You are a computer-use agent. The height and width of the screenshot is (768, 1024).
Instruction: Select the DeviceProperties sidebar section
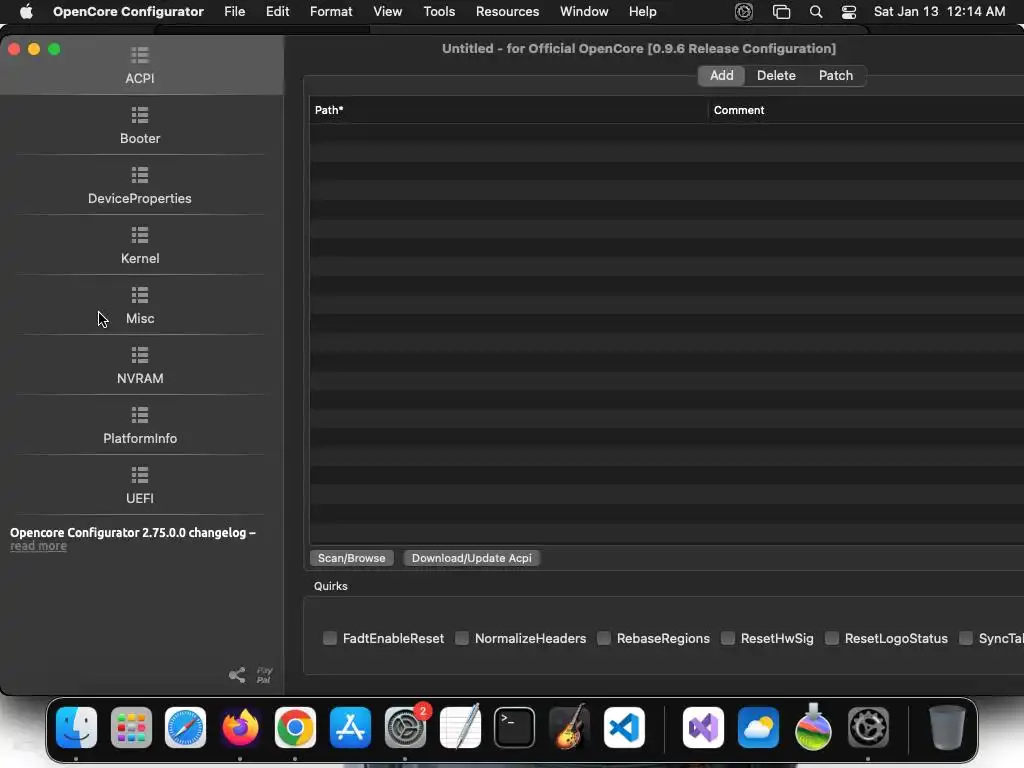[x=140, y=185]
